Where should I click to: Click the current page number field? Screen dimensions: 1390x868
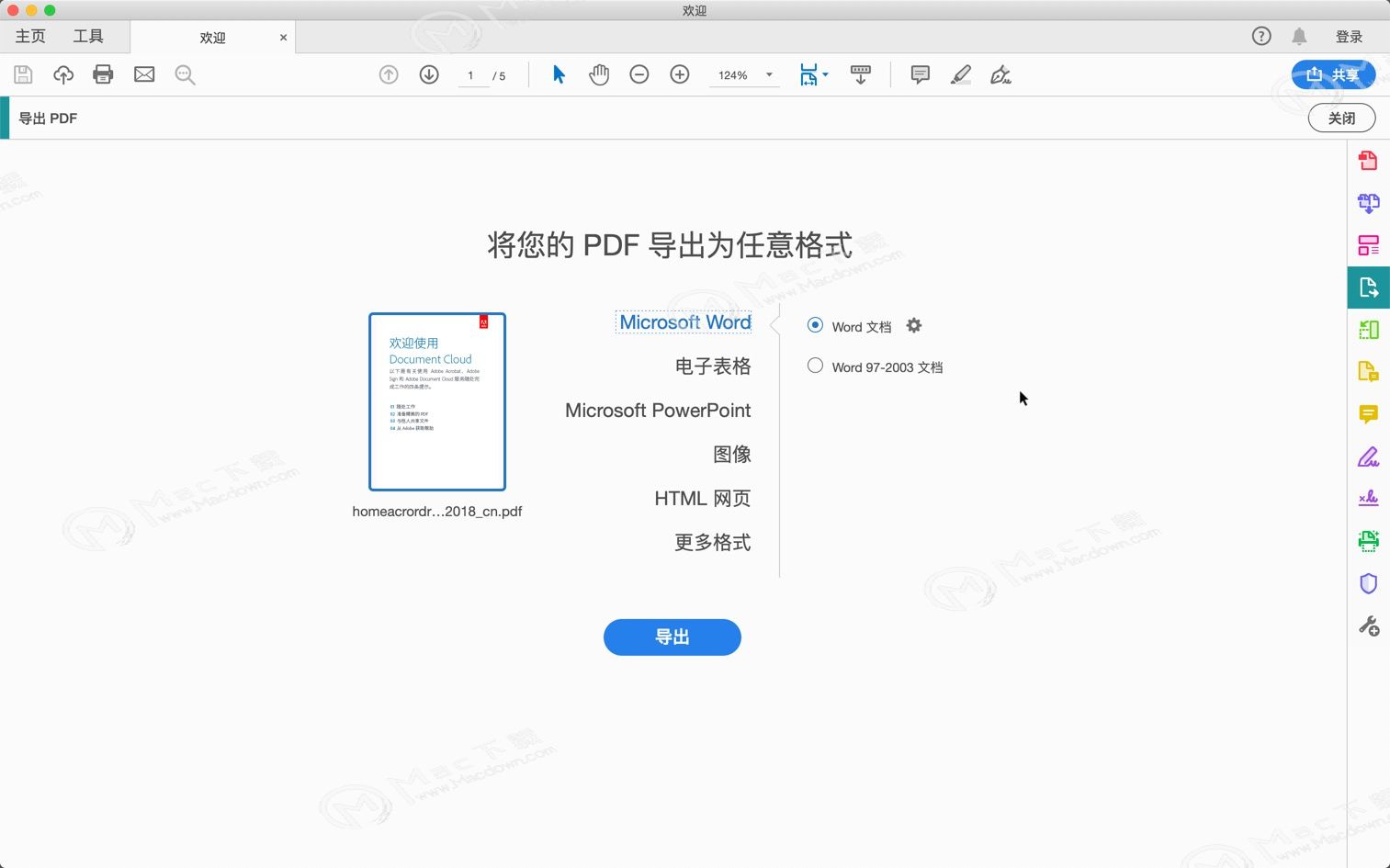471,75
